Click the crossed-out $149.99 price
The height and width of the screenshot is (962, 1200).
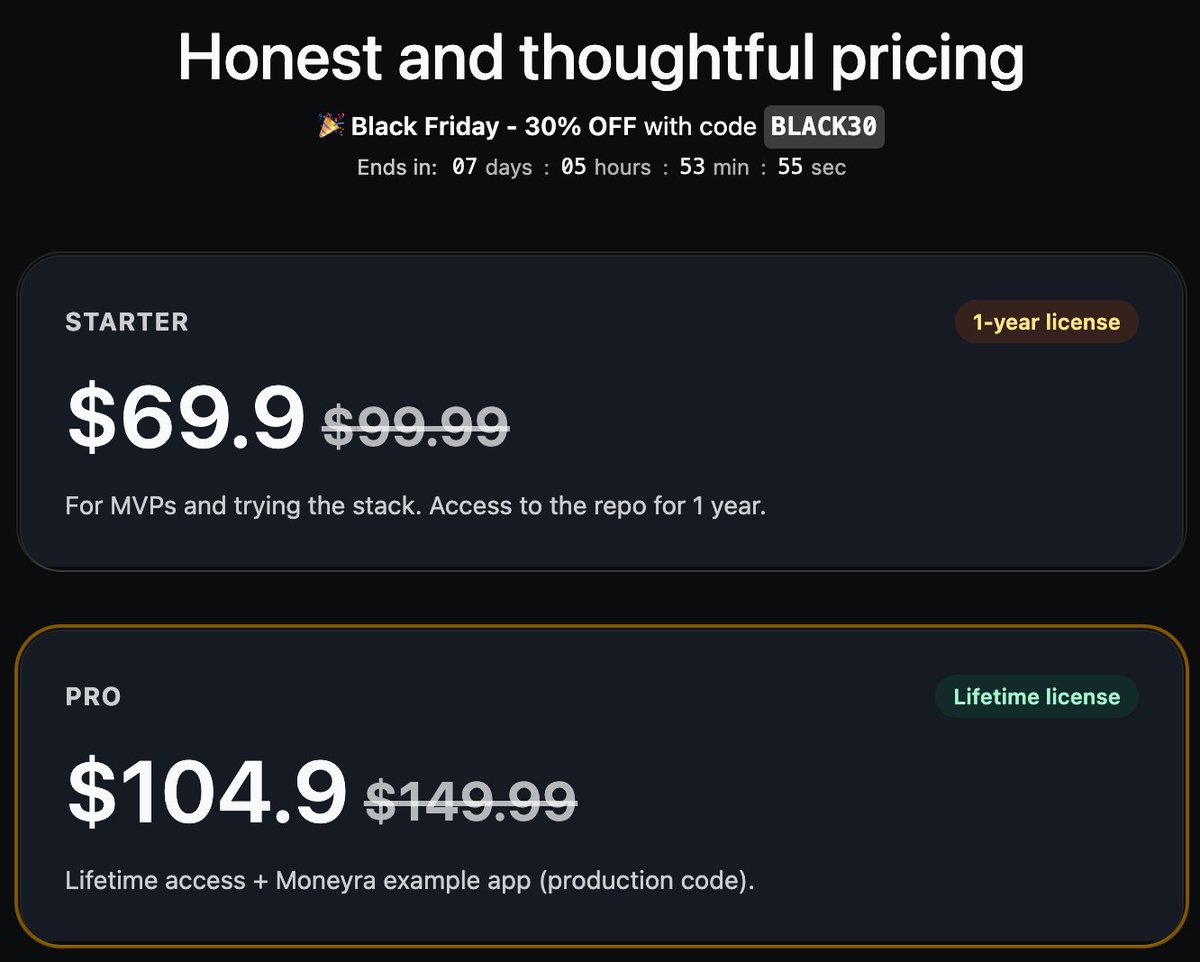click(x=471, y=800)
